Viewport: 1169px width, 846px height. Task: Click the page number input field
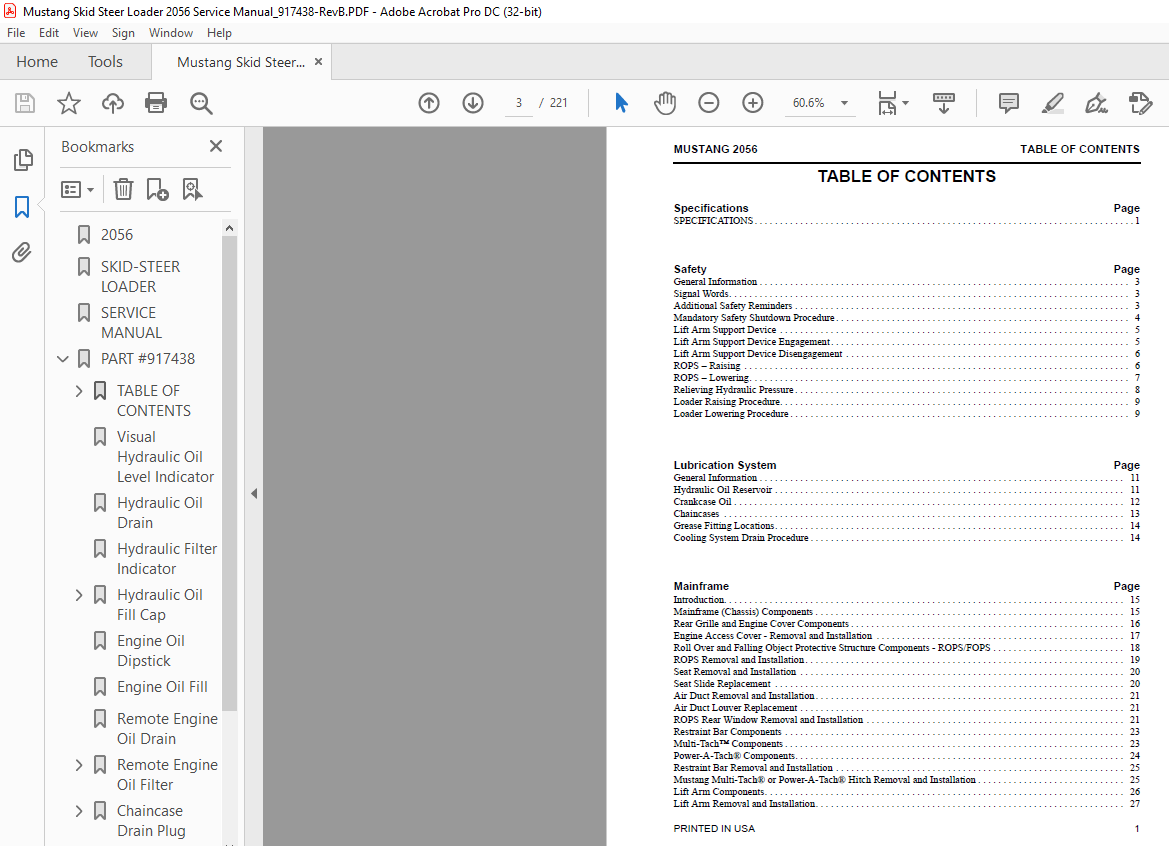(519, 103)
